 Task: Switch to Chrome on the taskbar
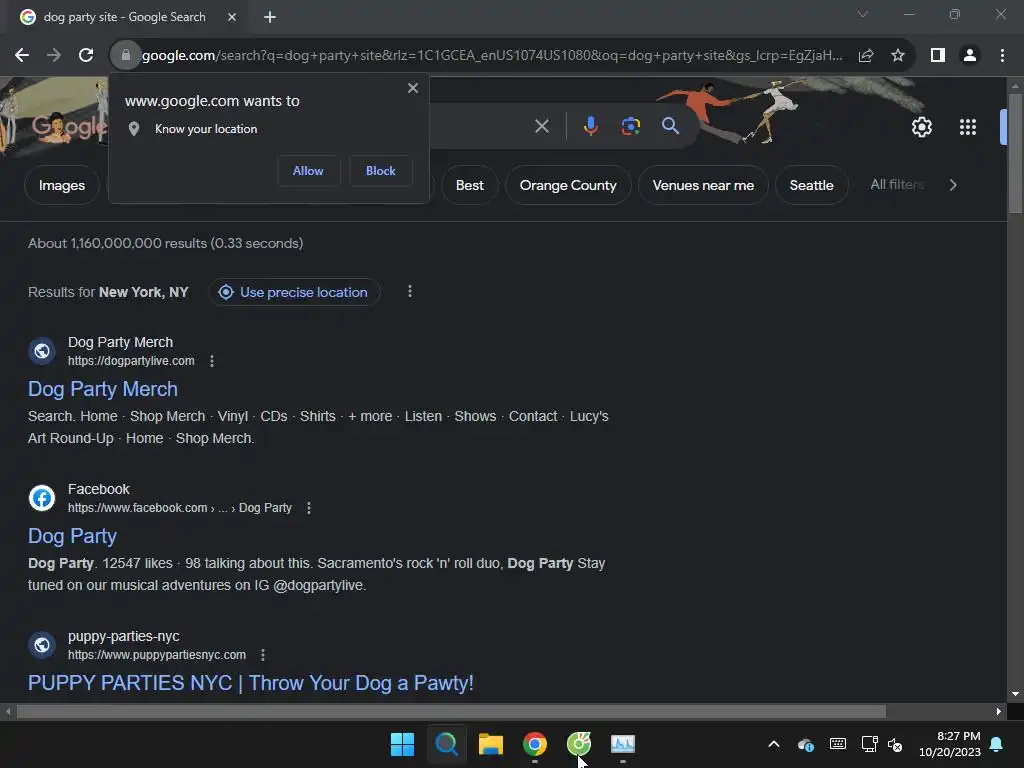point(535,744)
